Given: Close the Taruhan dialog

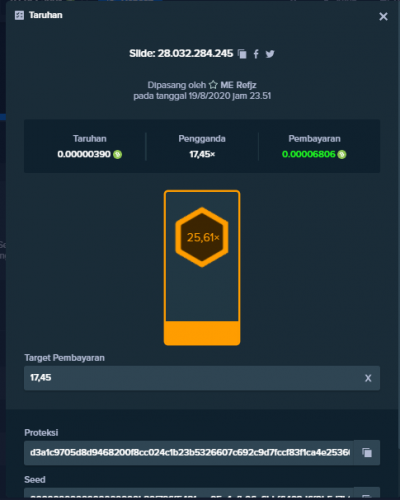Looking at the screenshot, I should (383, 16).
